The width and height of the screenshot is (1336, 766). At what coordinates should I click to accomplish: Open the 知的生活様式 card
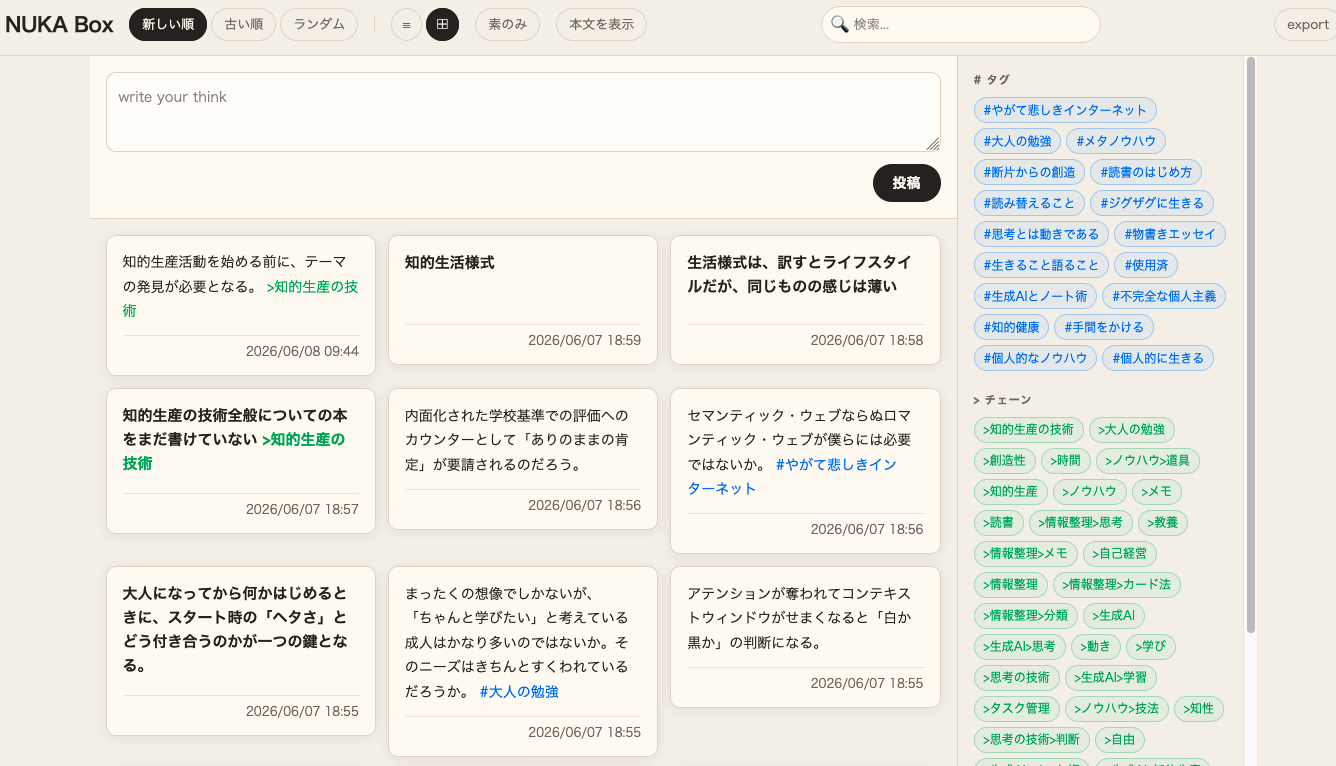click(523, 300)
